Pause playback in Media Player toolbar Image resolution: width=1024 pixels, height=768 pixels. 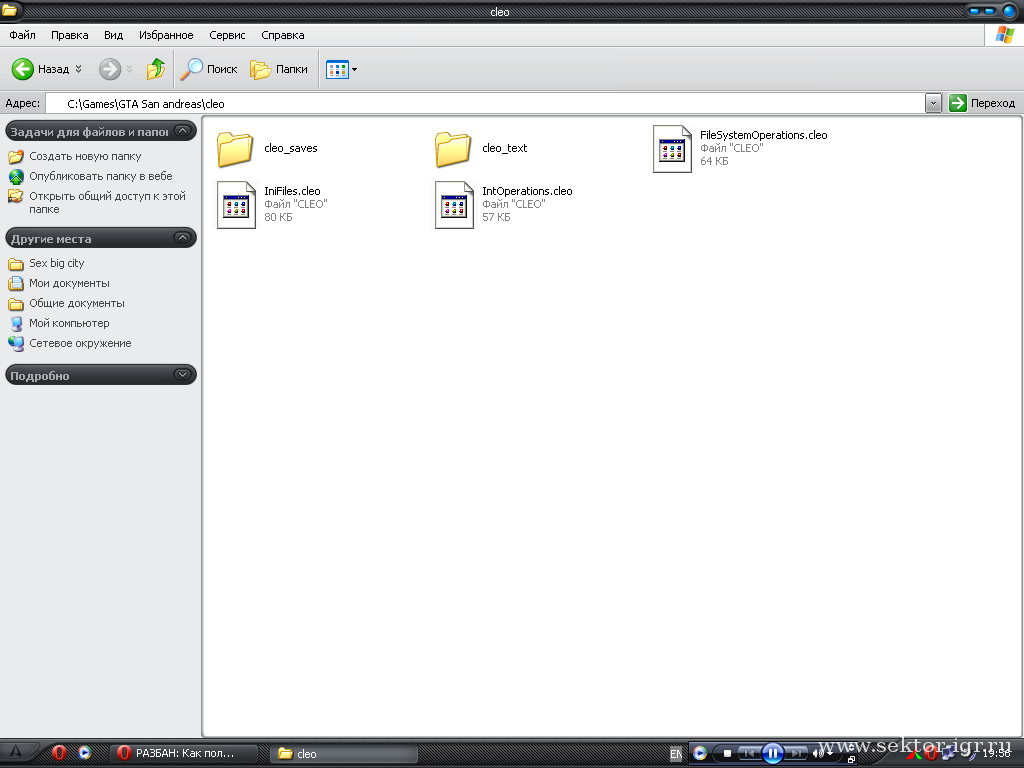(x=773, y=754)
